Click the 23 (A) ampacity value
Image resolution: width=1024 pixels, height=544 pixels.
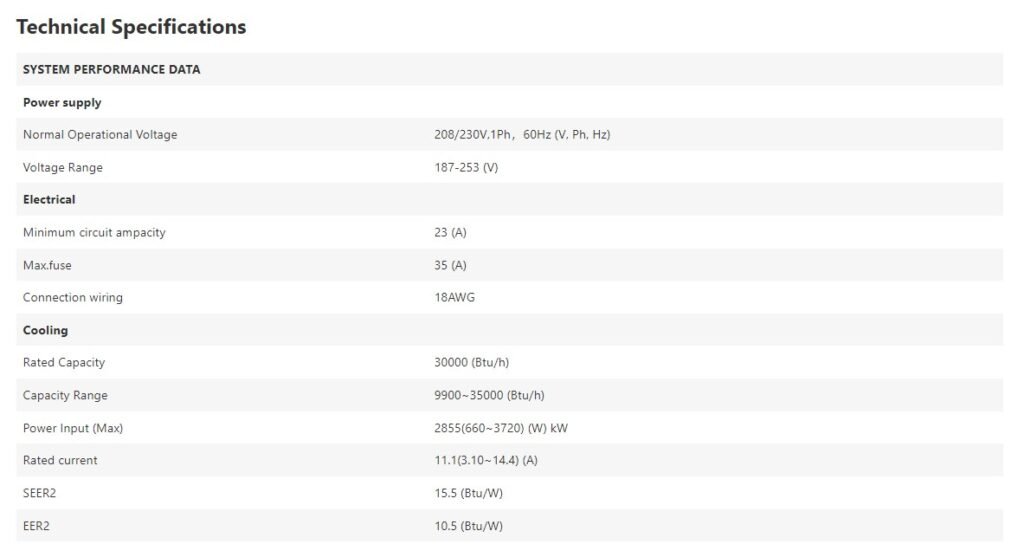pyautogui.click(x=451, y=232)
